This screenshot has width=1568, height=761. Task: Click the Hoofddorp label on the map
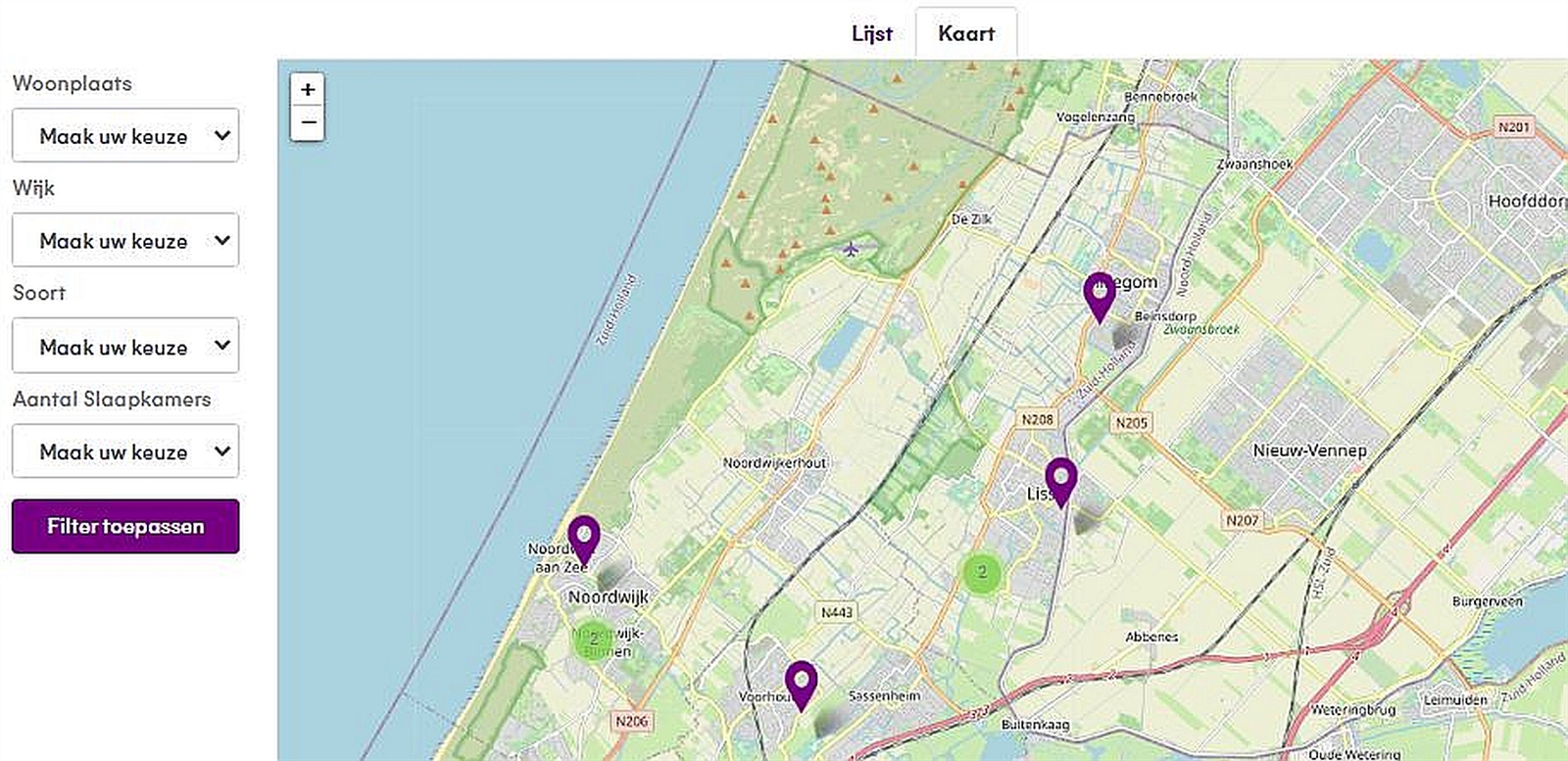pos(1526,201)
